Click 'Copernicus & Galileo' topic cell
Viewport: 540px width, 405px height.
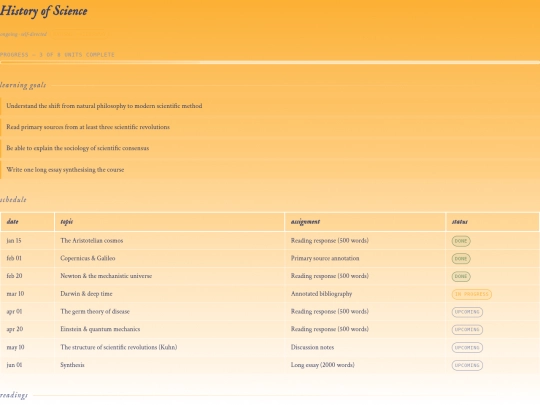click(169, 258)
